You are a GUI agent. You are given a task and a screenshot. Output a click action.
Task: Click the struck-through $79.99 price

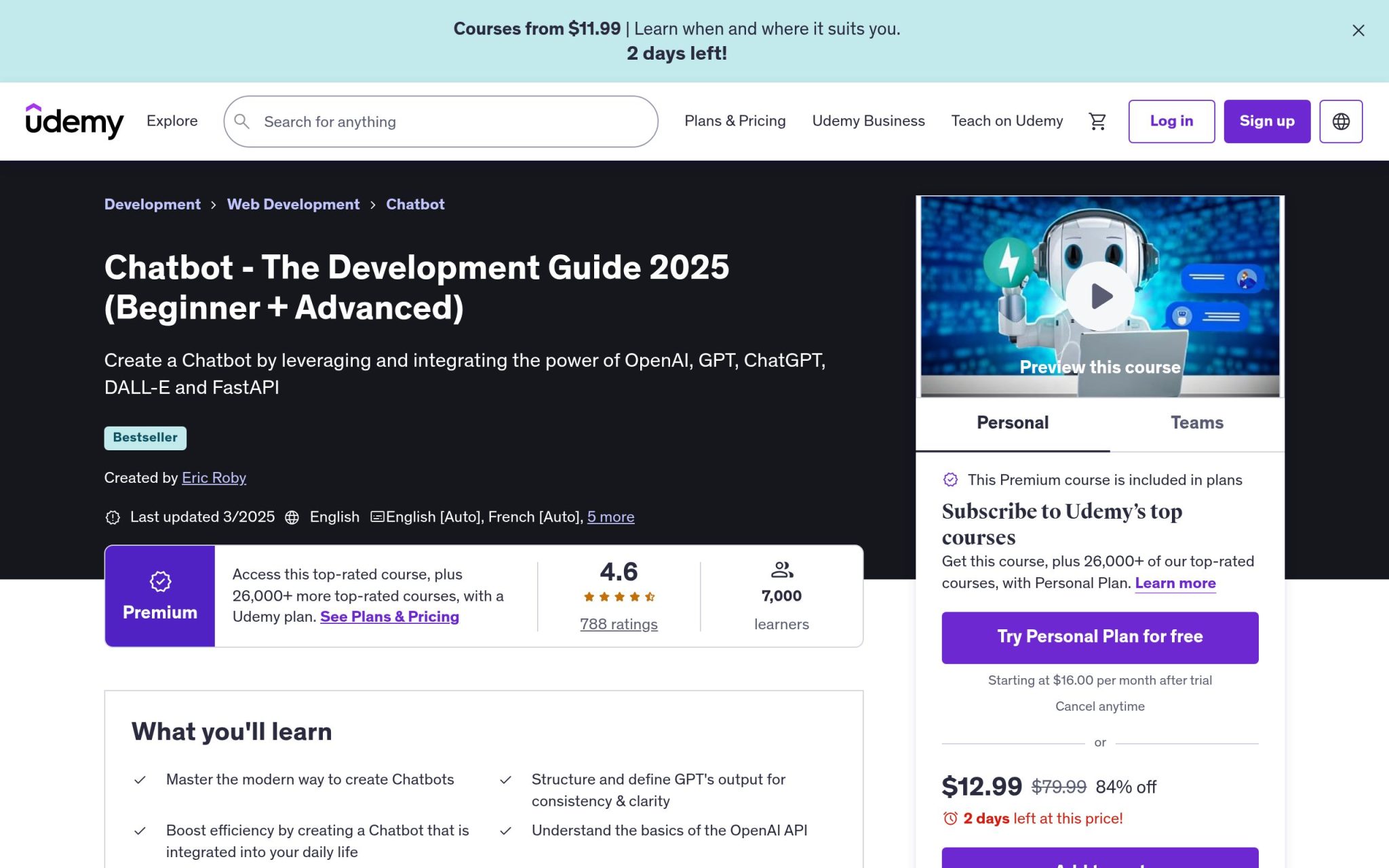1059,787
